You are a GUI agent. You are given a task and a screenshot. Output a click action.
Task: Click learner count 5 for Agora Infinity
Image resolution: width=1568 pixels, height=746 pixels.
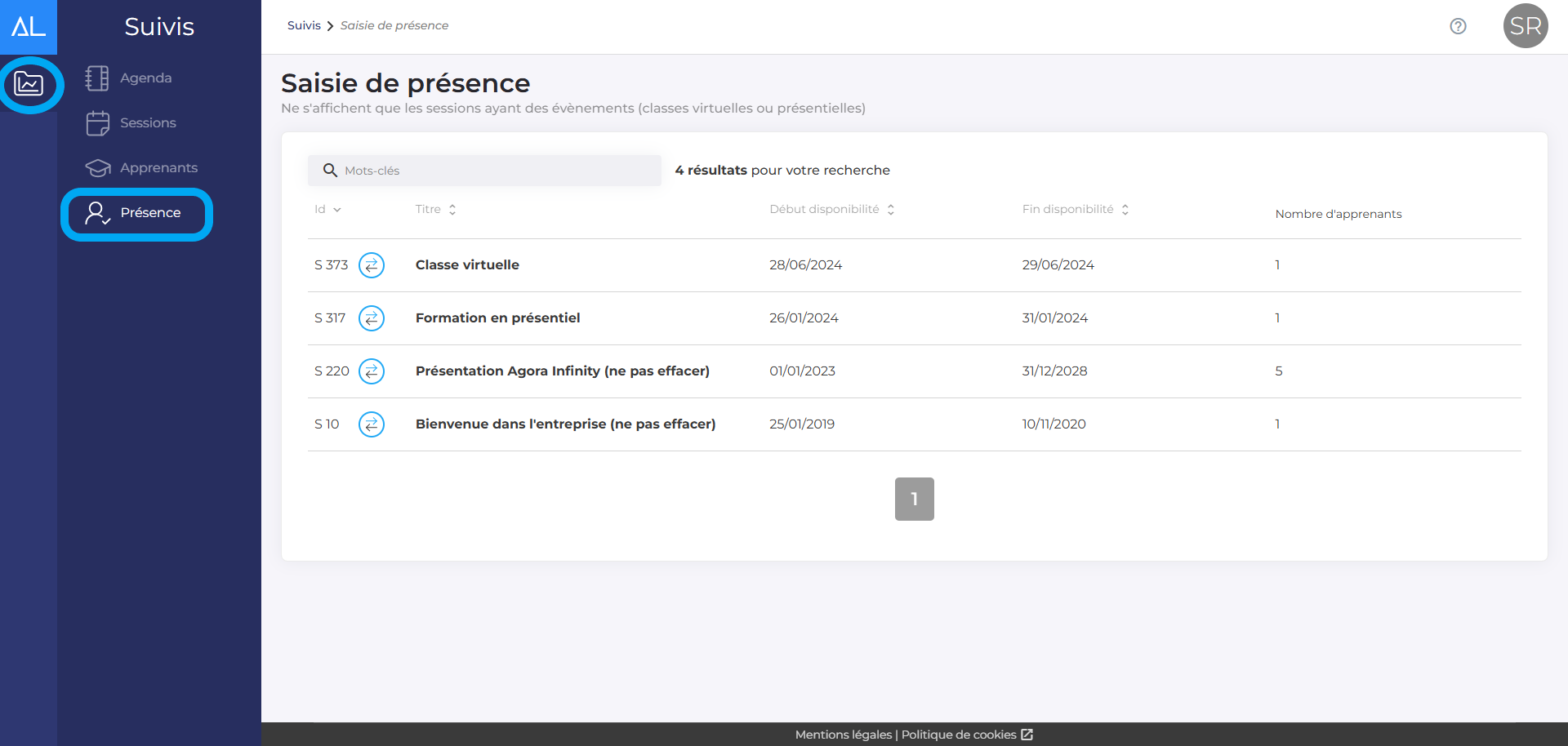[x=1279, y=371]
